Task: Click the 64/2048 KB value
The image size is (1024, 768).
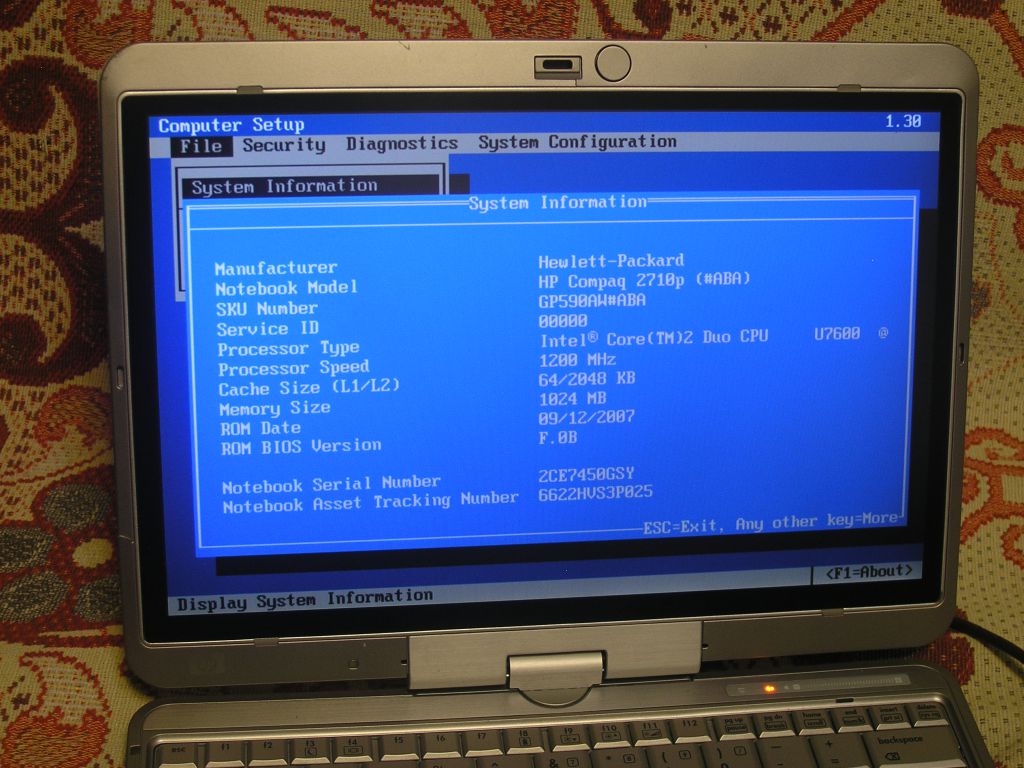Action: [x=587, y=378]
